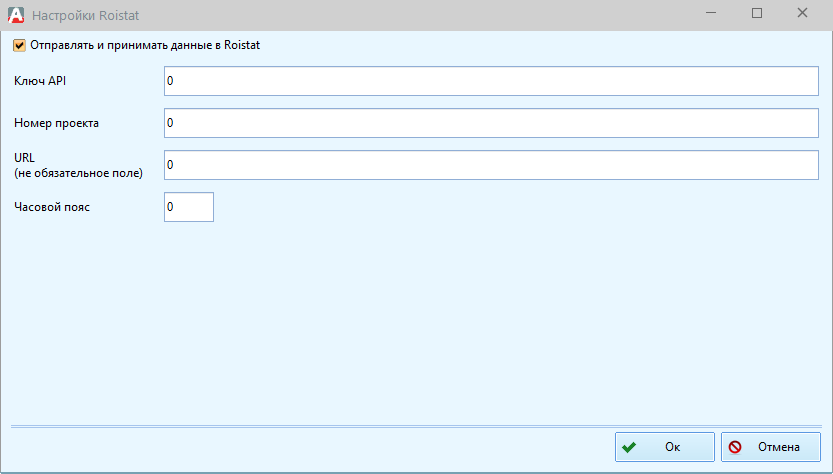Click the 'Номер проекта' field label
The width and height of the screenshot is (833, 474).
click(x=56, y=123)
